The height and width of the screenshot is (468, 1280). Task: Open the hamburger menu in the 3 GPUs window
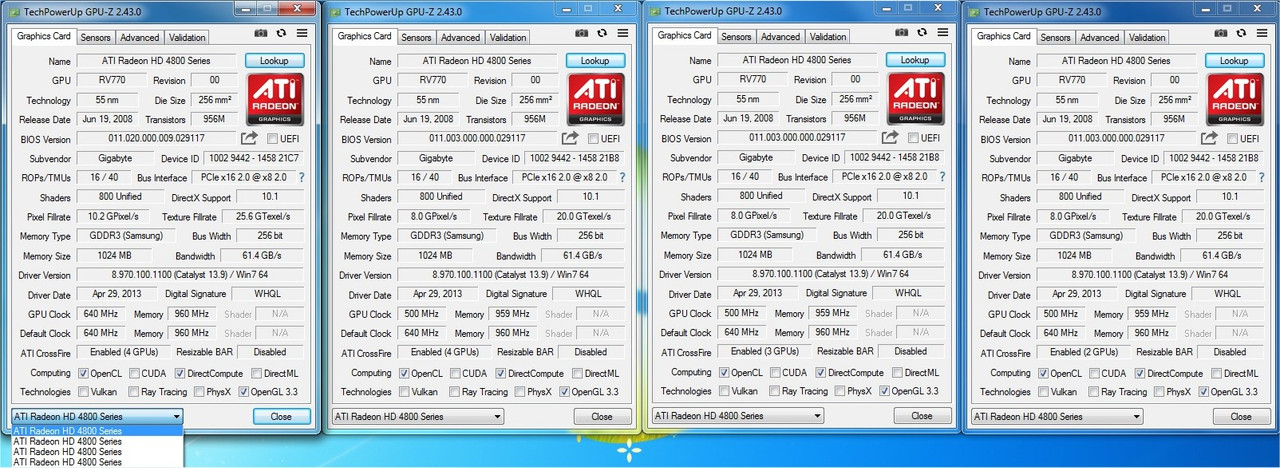point(942,33)
